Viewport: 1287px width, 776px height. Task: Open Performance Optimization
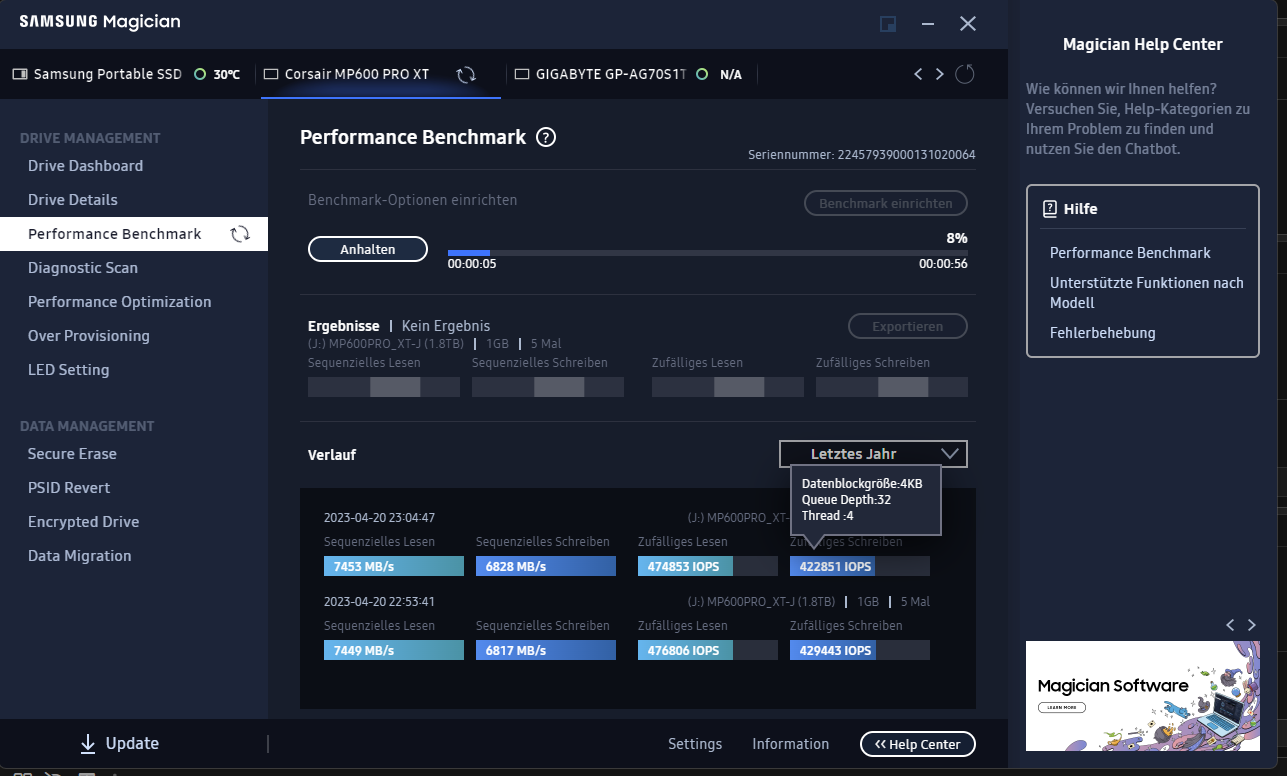pos(120,302)
